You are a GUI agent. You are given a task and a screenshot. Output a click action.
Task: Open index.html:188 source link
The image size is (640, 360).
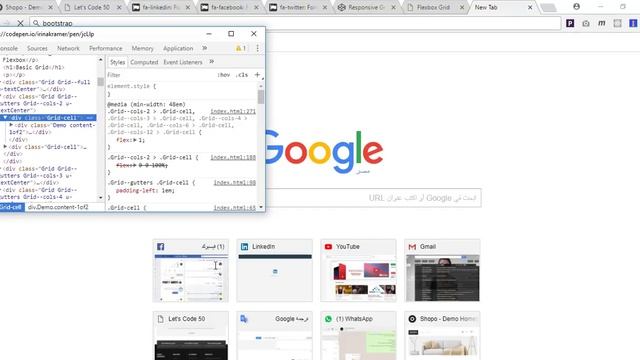point(233,158)
